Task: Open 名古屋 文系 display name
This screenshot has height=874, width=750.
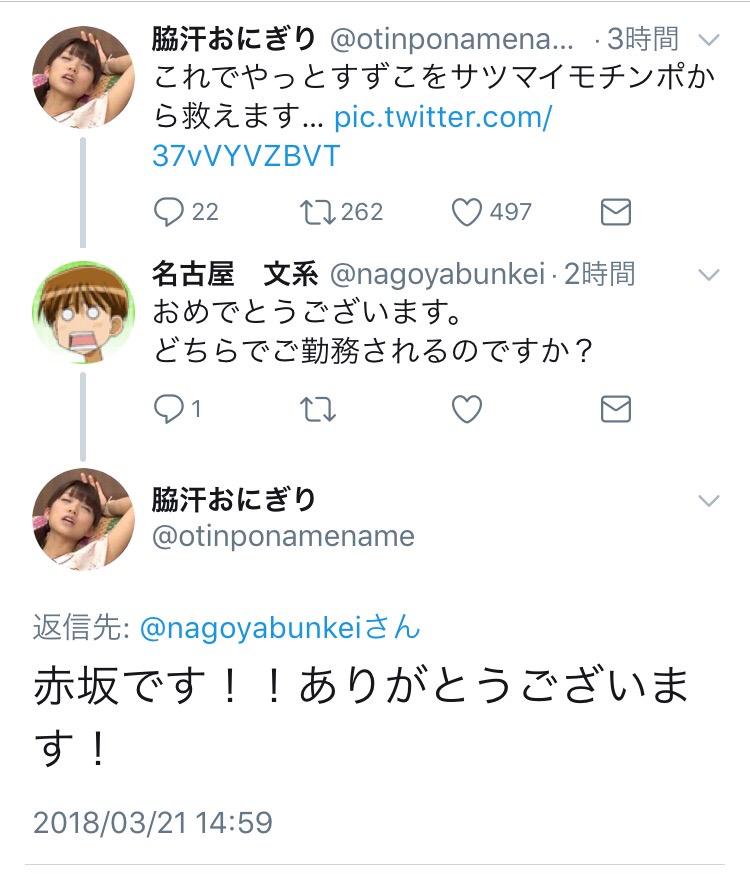Action: click(x=236, y=274)
